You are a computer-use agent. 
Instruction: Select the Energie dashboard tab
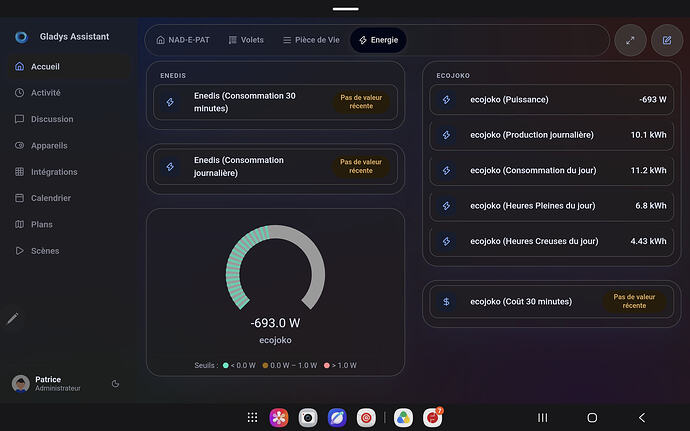point(378,40)
